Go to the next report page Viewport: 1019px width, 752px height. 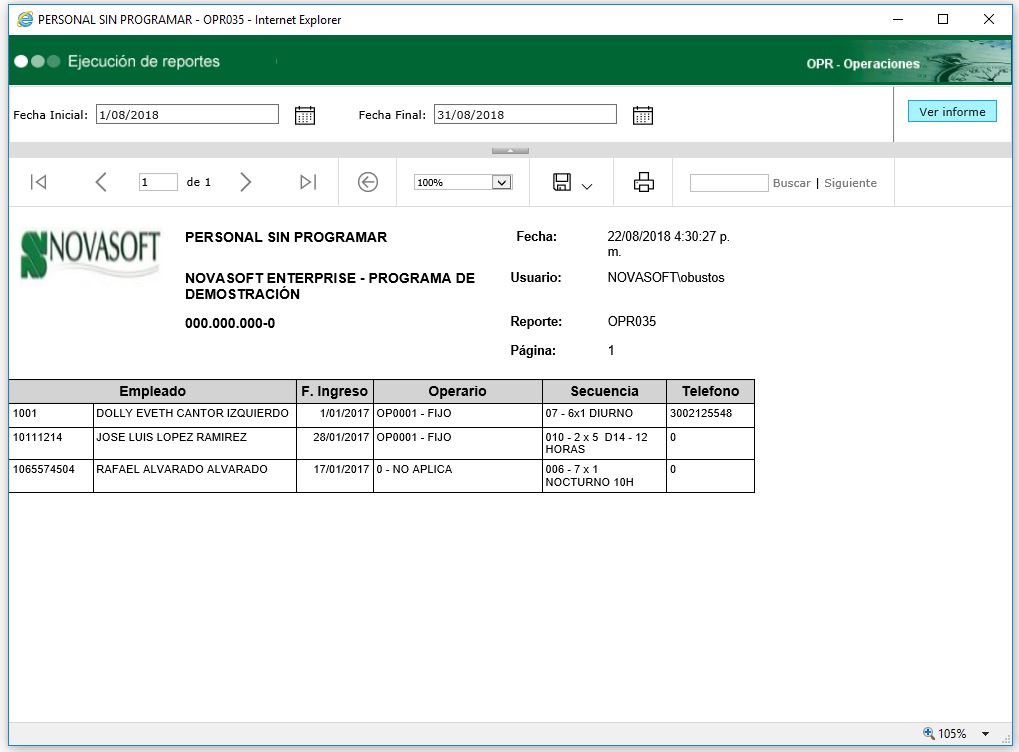coord(246,182)
